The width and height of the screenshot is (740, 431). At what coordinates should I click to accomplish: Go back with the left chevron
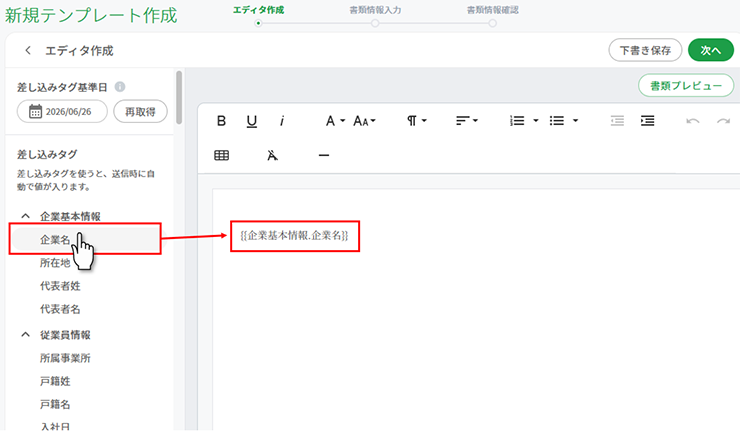coord(28,51)
